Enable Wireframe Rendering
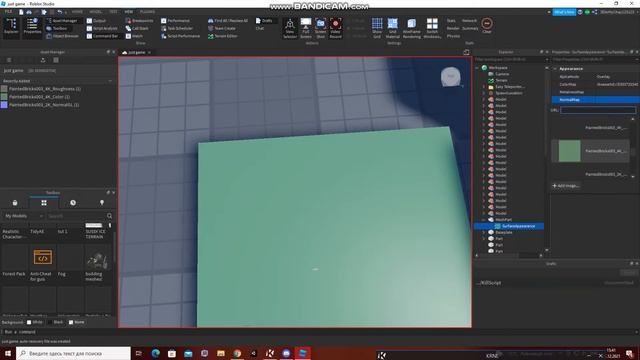This screenshot has width=640, height=360. [x=411, y=28]
